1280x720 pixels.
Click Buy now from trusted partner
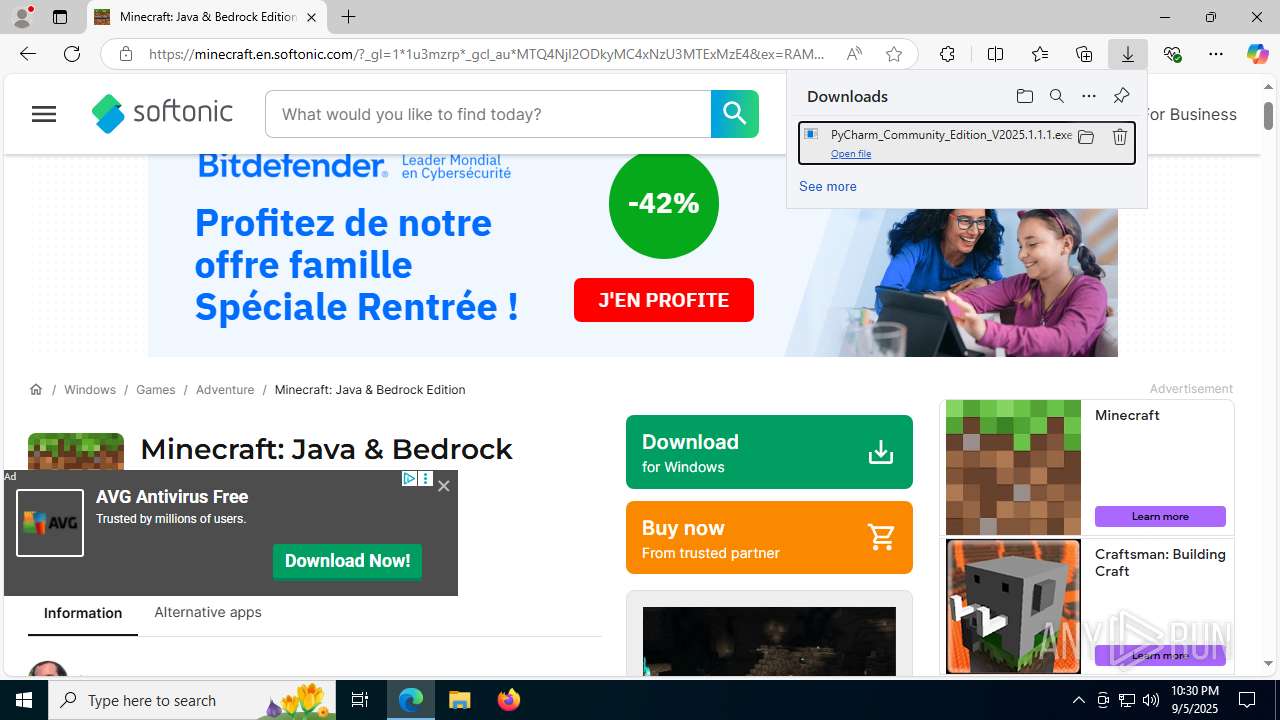pos(769,538)
